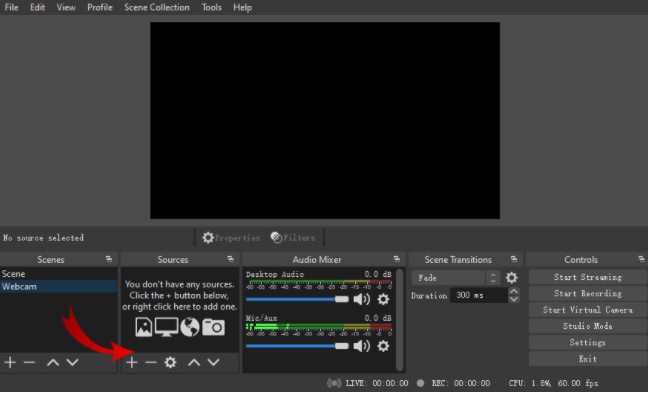
Task: Mute Desktop Audio speaker icon
Action: click(x=362, y=299)
